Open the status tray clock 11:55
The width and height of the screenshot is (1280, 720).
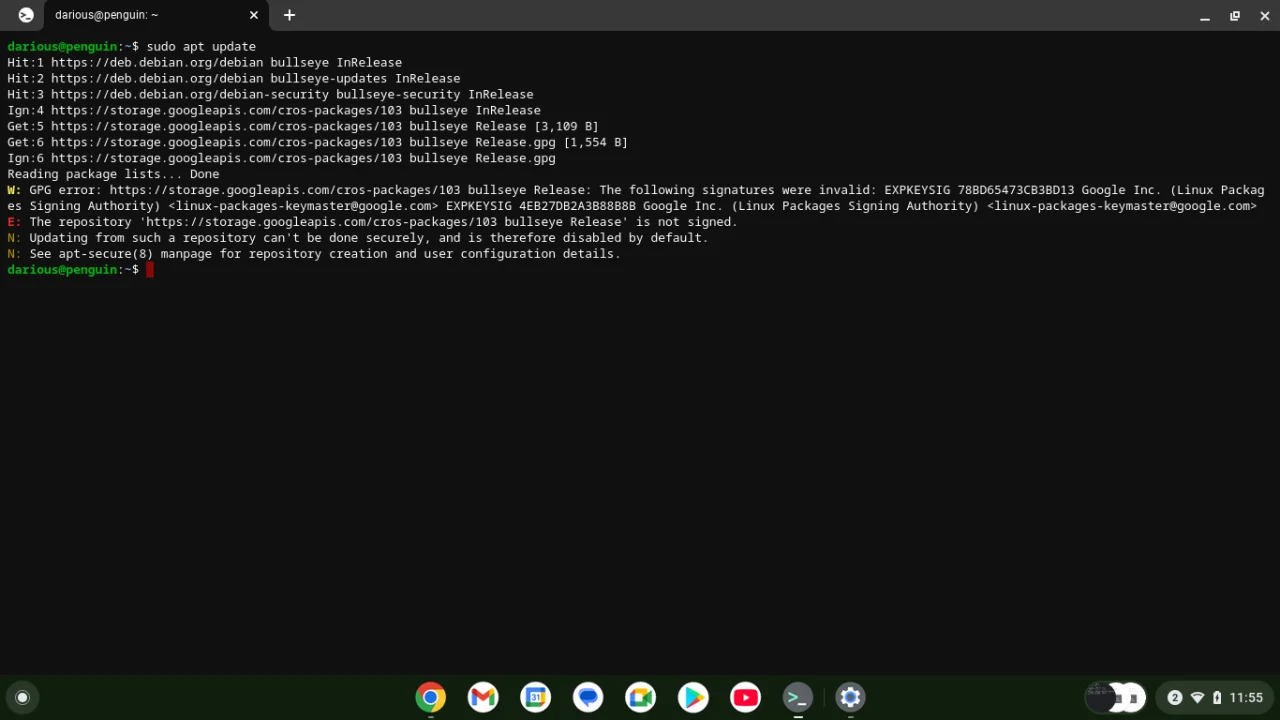click(x=1246, y=697)
